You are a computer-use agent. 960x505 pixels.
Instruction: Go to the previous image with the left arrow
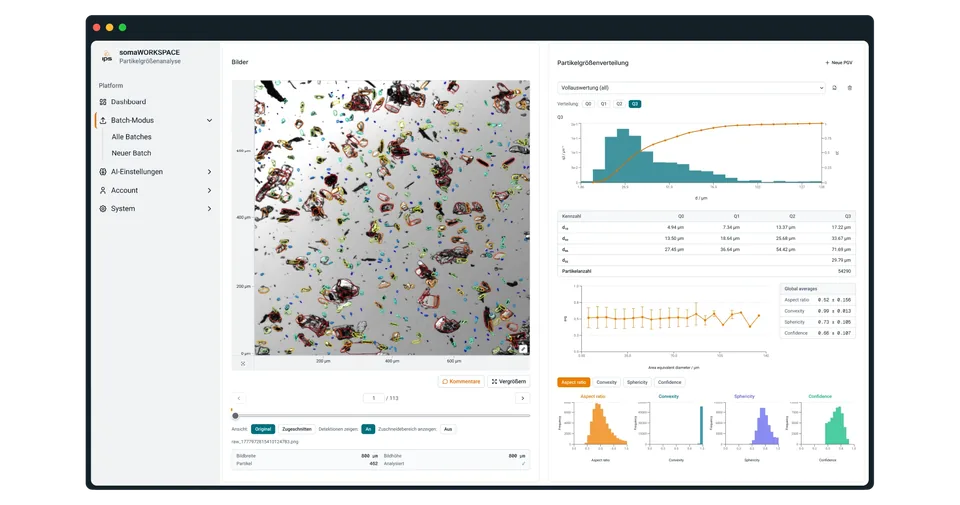(239, 398)
